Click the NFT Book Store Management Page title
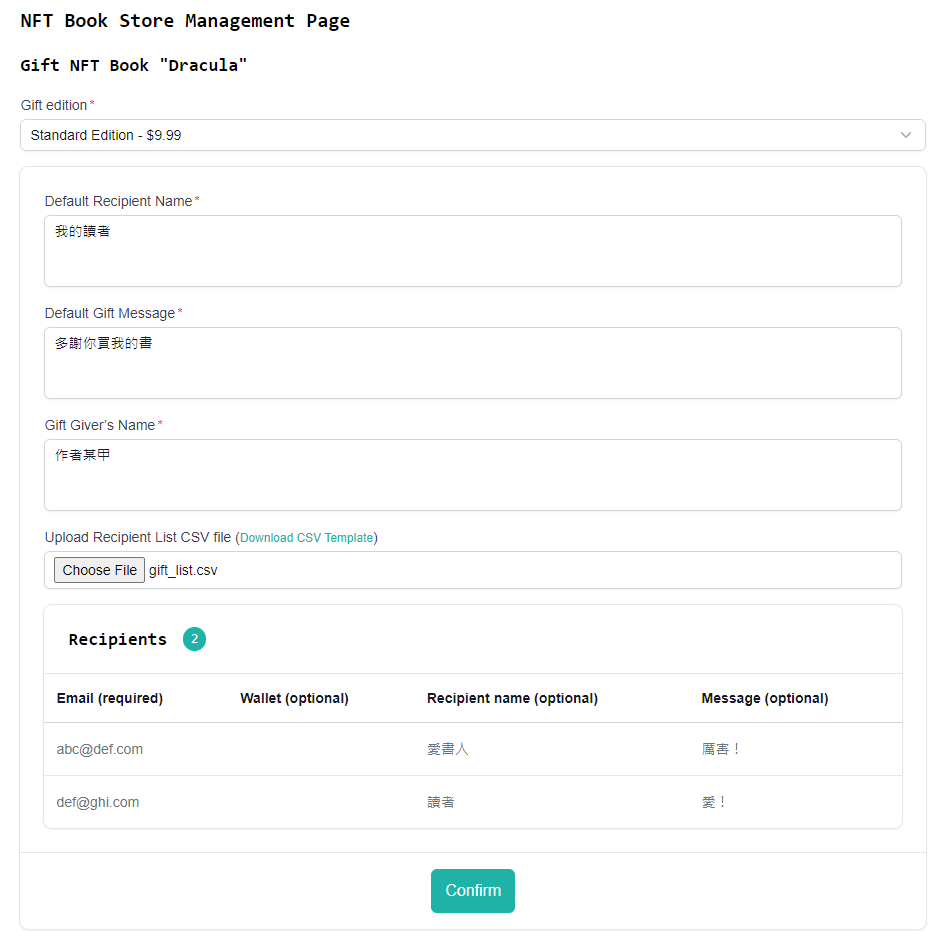951x945 pixels. [185, 21]
